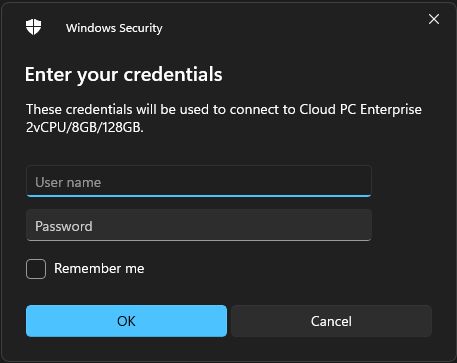Focus the User name field
Viewport: 457px width, 363px height.
[199, 181]
